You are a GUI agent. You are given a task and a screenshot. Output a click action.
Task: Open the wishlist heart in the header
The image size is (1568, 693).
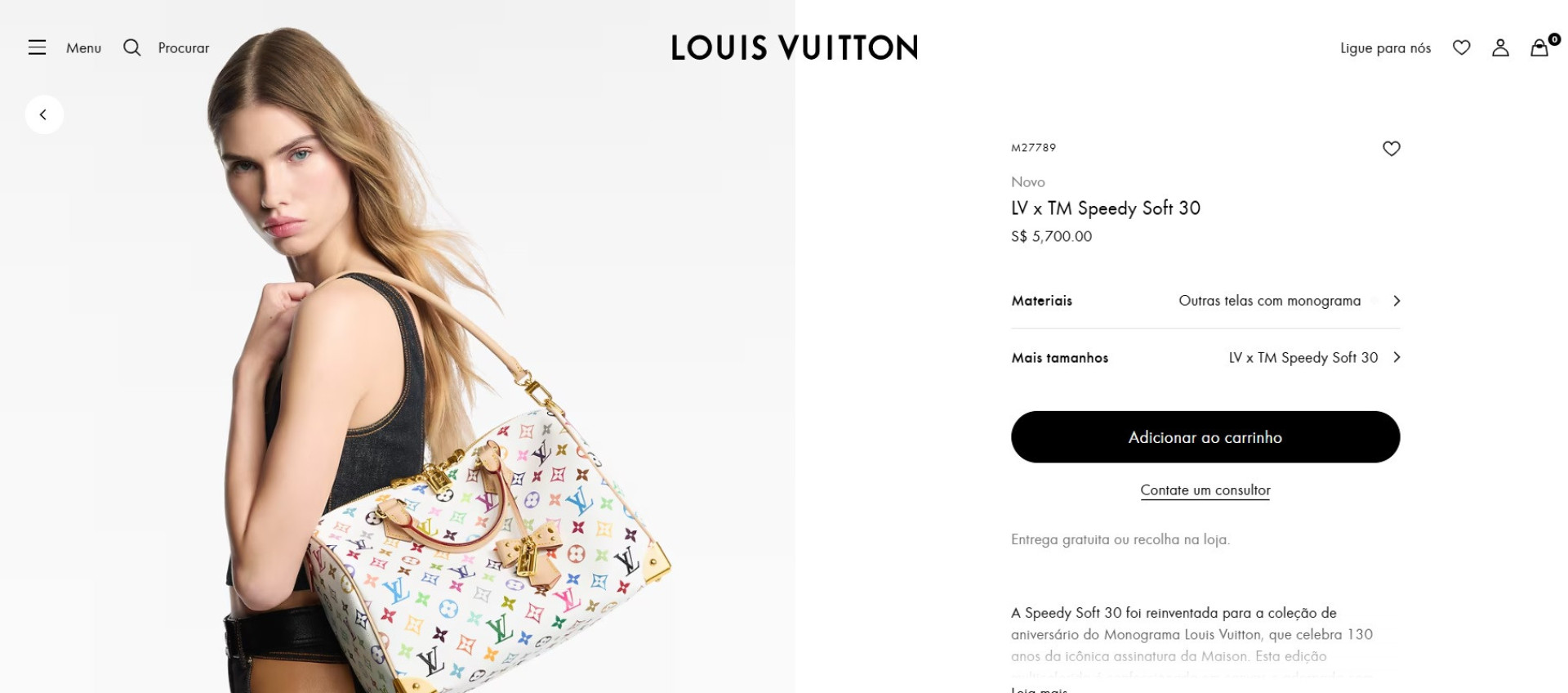1461,47
